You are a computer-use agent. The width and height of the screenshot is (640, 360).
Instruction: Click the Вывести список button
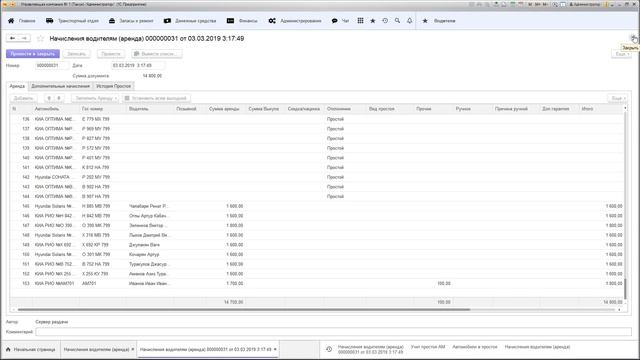156,54
